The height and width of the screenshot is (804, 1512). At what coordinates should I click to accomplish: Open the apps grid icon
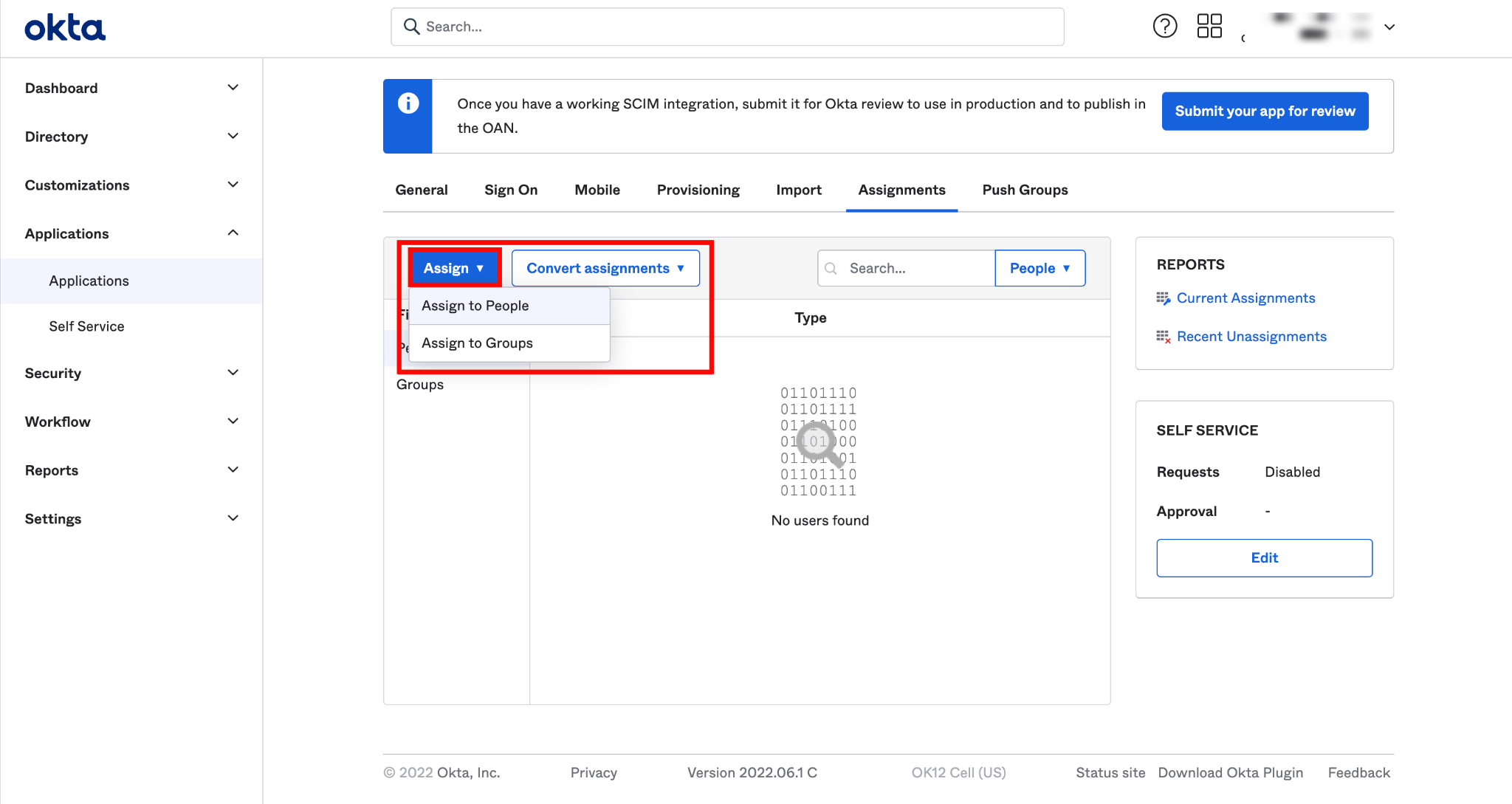pos(1209,27)
